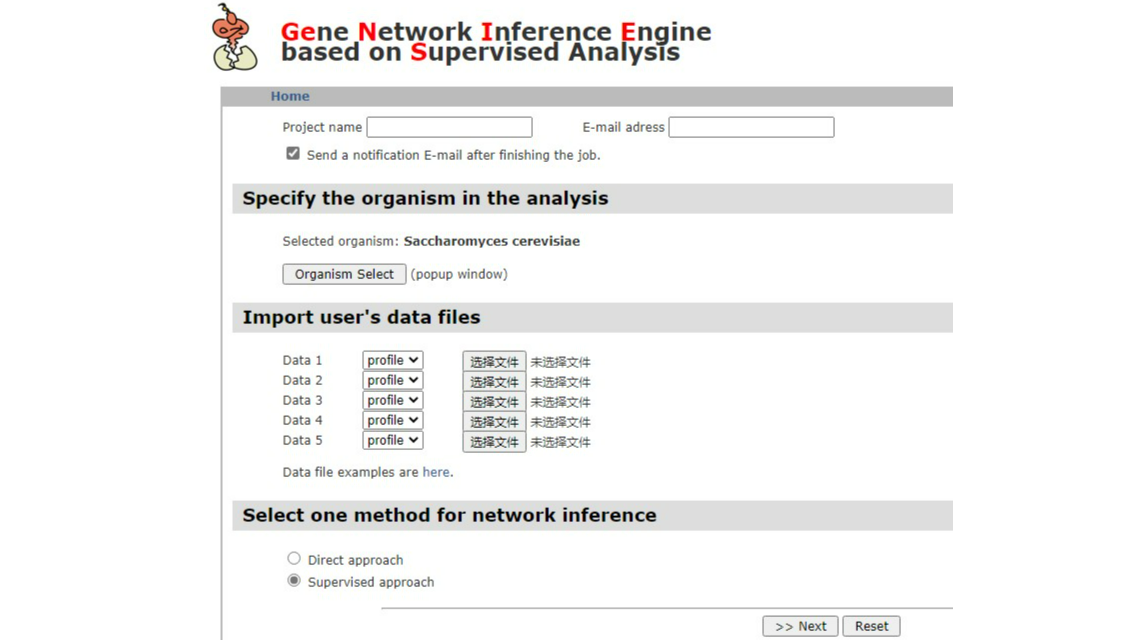This screenshot has width=1137, height=640.
Task: Click the 'Import user's data files' heading
Action: (x=361, y=317)
